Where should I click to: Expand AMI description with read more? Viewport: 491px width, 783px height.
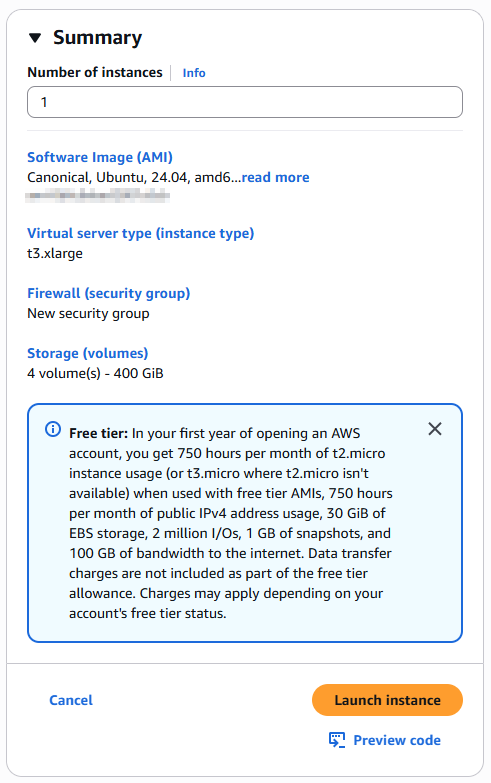coord(275,177)
